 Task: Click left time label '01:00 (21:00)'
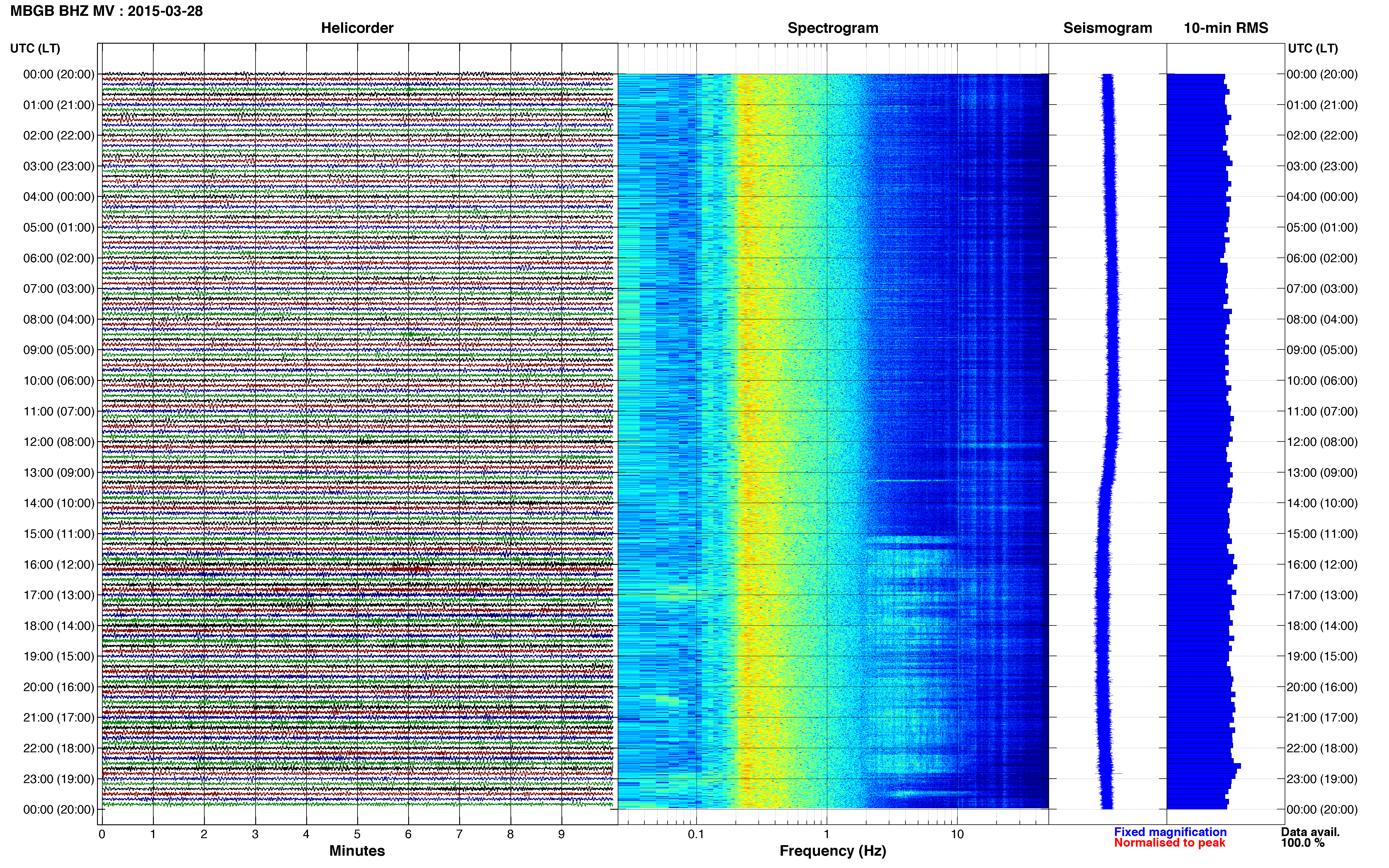tap(59, 105)
